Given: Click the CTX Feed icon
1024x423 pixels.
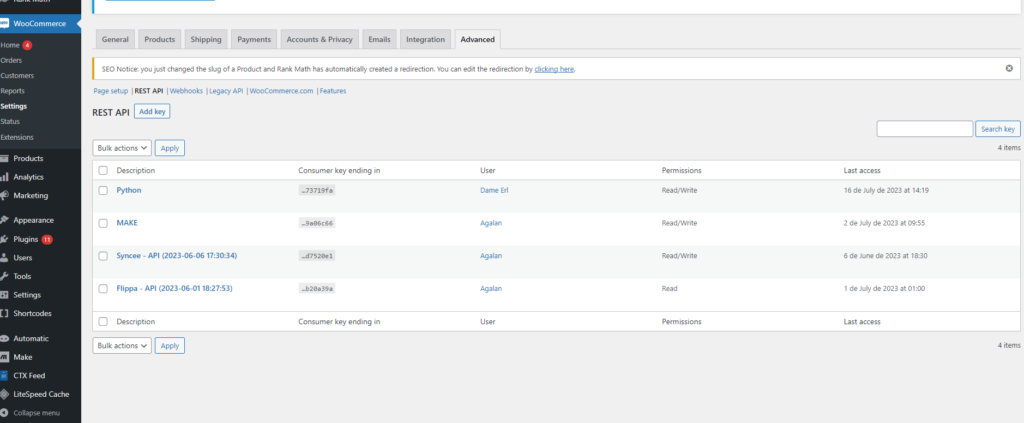Looking at the screenshot, I should (4, 376).
